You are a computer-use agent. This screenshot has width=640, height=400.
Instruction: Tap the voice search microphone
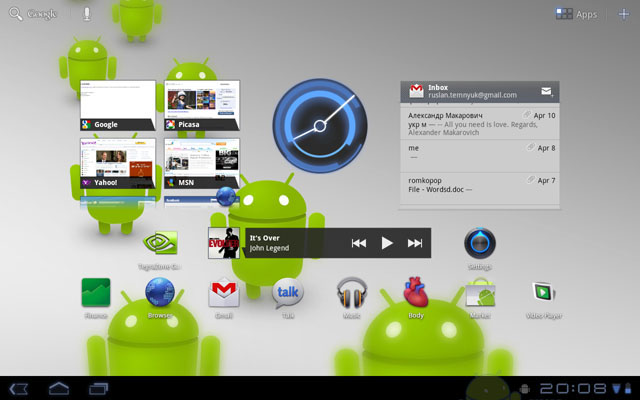(87, 14)
